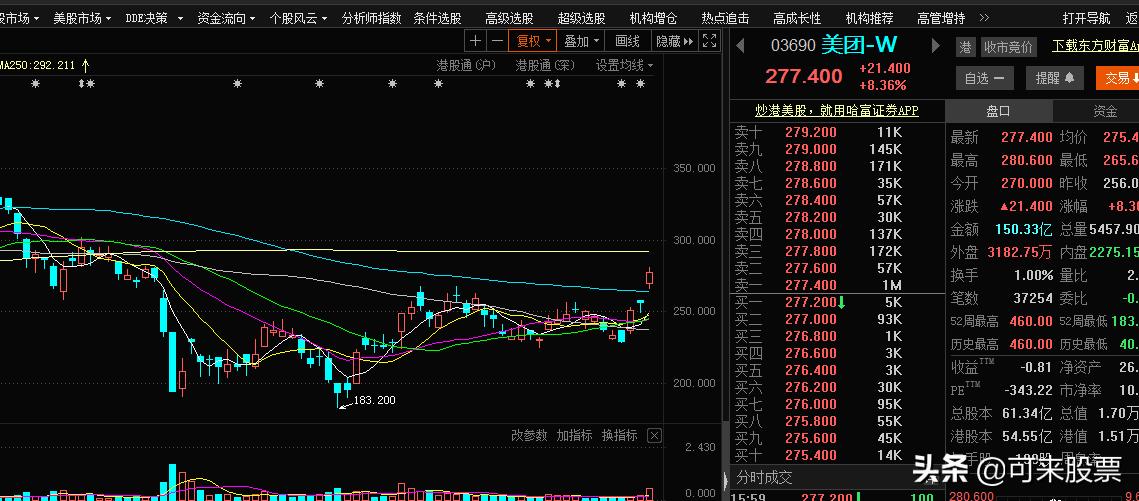Open the 下载东方财富 app download link
Screen dimensions: 1139x501
pyautogui.click(x=1095, y=46)
